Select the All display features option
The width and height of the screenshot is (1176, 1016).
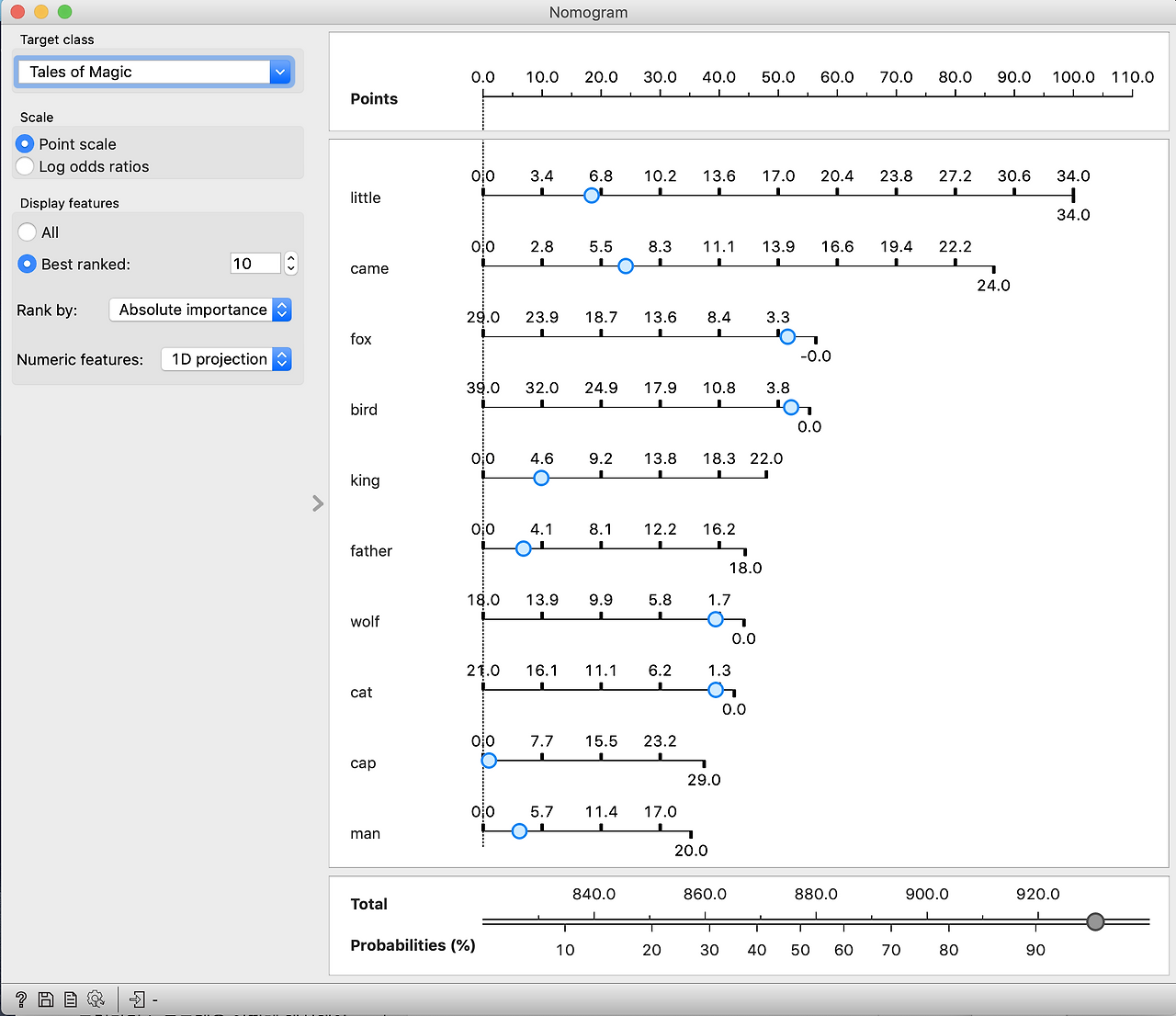point(28,232)
